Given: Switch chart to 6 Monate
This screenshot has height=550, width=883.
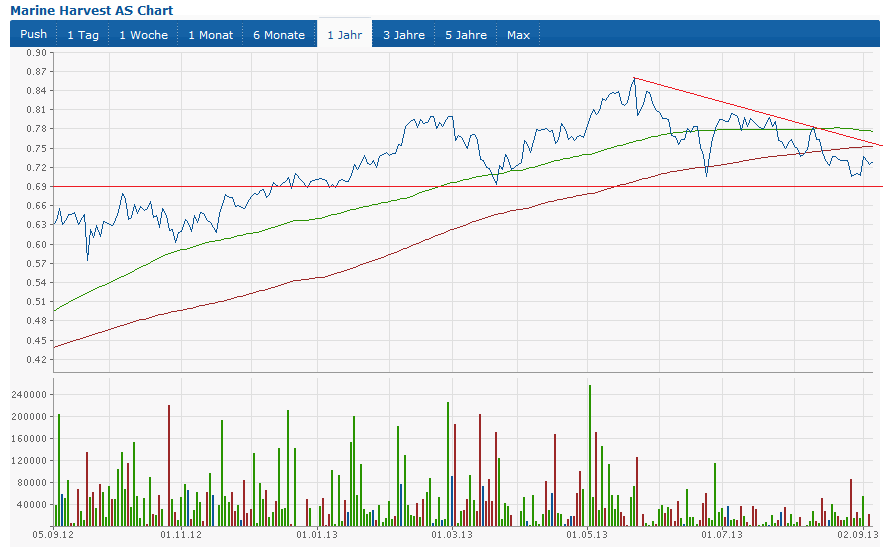Looking at the screenshot, I should point(279,35).
